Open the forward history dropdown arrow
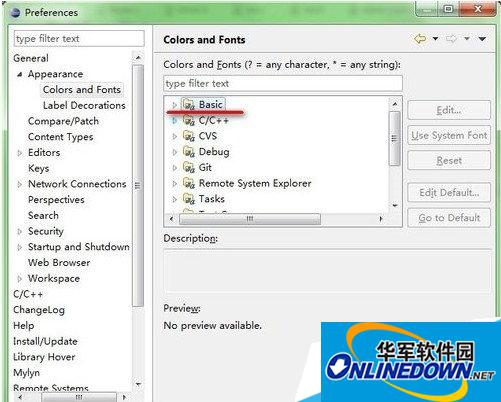 point(467,39)
